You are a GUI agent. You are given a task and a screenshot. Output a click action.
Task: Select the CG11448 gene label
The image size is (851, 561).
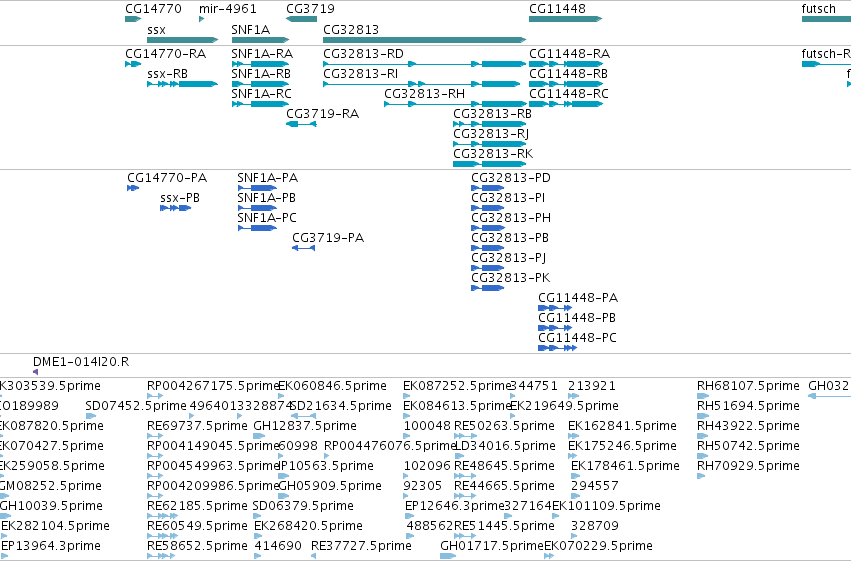(x=557, y=9)
